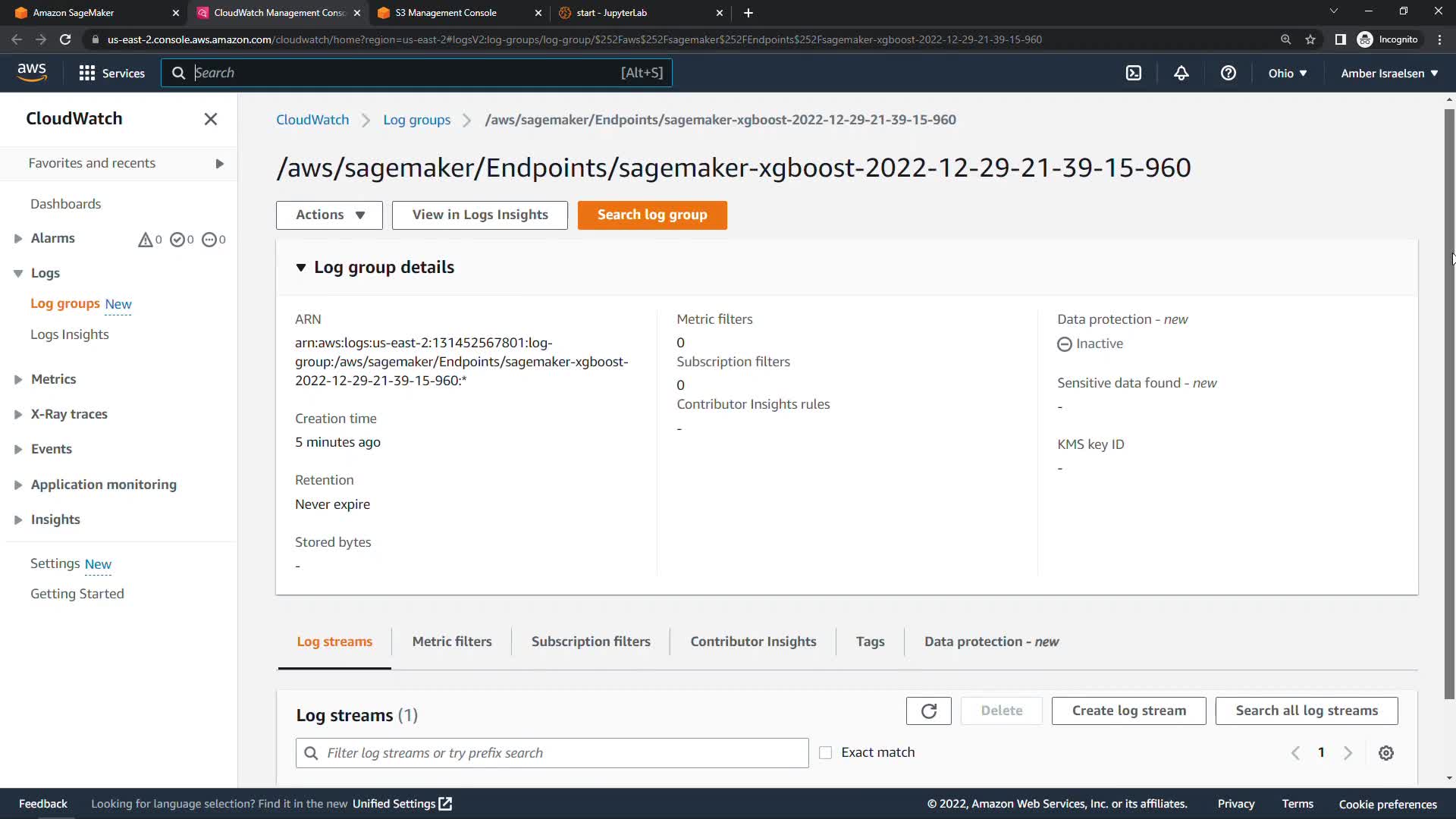Expand Favorites and recents menu
Viewport: 1456px width, 819px height.
coord(219,163)
